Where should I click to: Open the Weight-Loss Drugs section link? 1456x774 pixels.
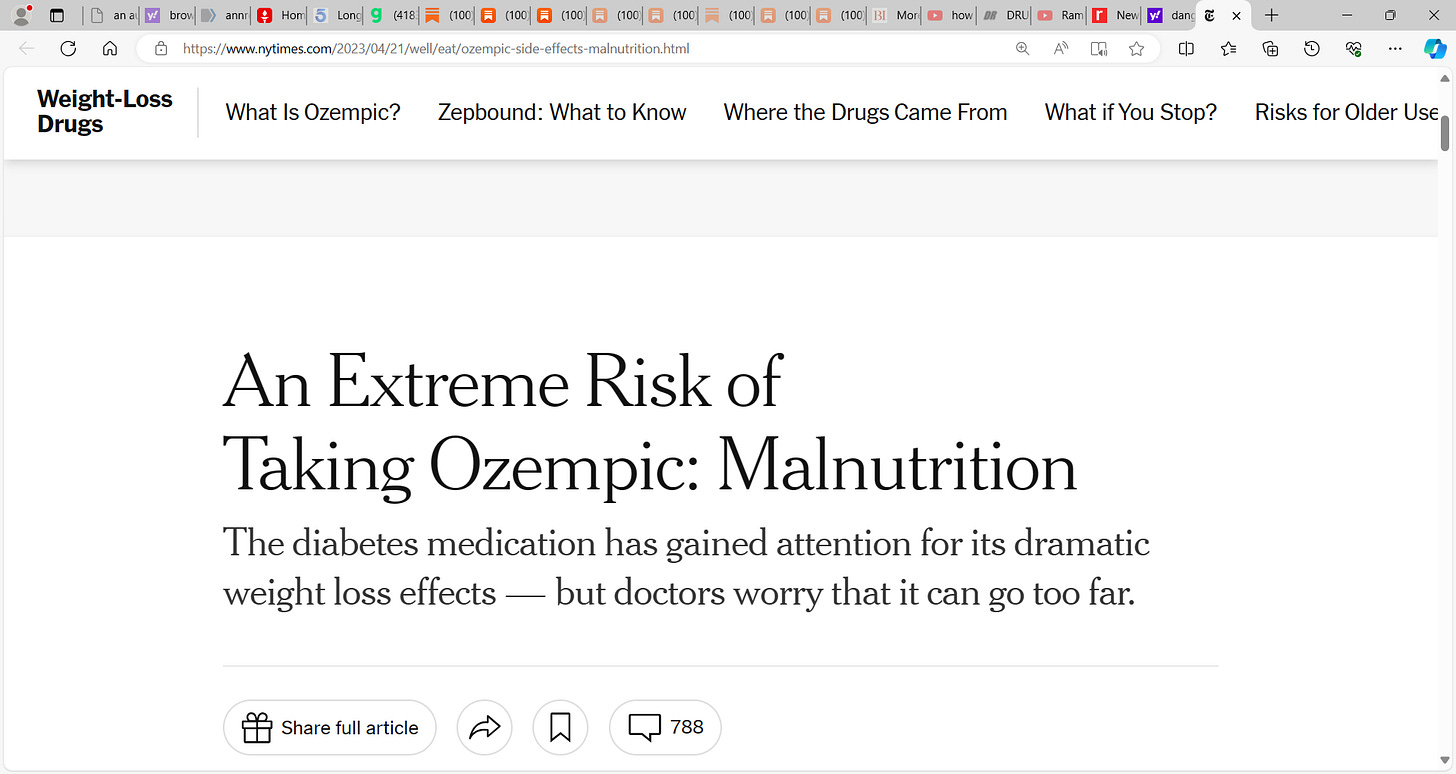click(x=105, y=112)
